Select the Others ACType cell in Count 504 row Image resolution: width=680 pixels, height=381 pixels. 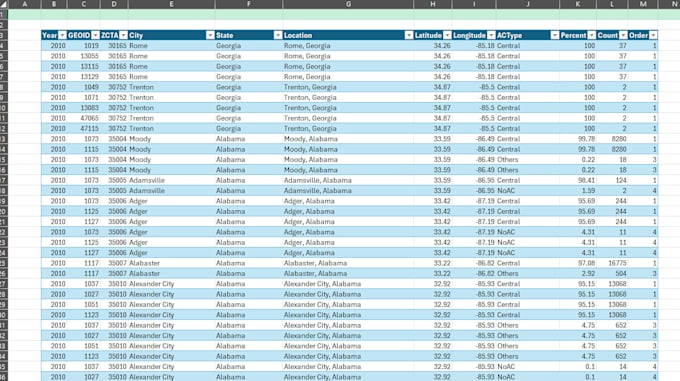click(527, 274)
